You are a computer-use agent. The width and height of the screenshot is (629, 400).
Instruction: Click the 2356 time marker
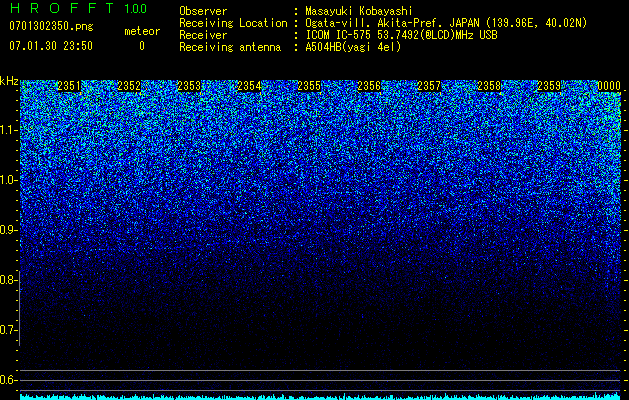point(369,86)
